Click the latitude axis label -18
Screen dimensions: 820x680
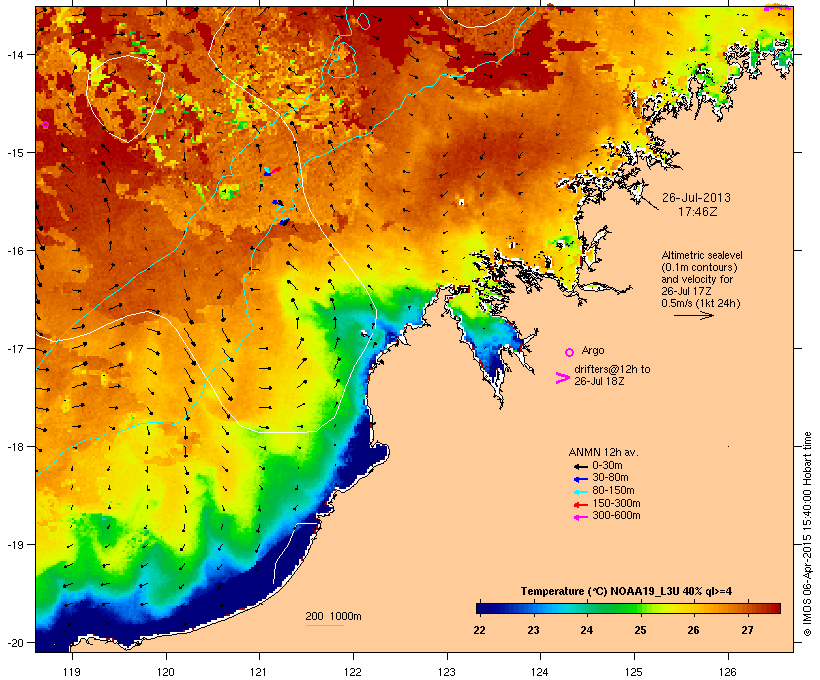(x=14, y=447)
